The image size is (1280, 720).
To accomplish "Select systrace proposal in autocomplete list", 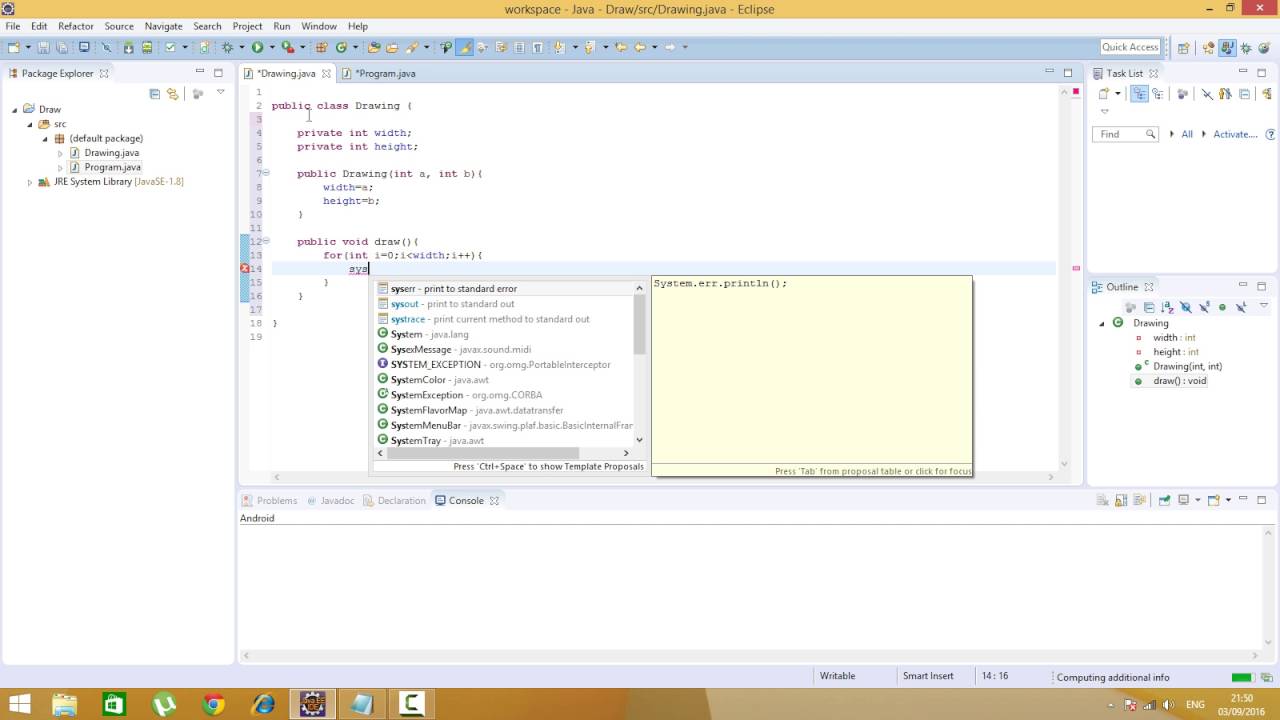I will [x=505, y=319].
